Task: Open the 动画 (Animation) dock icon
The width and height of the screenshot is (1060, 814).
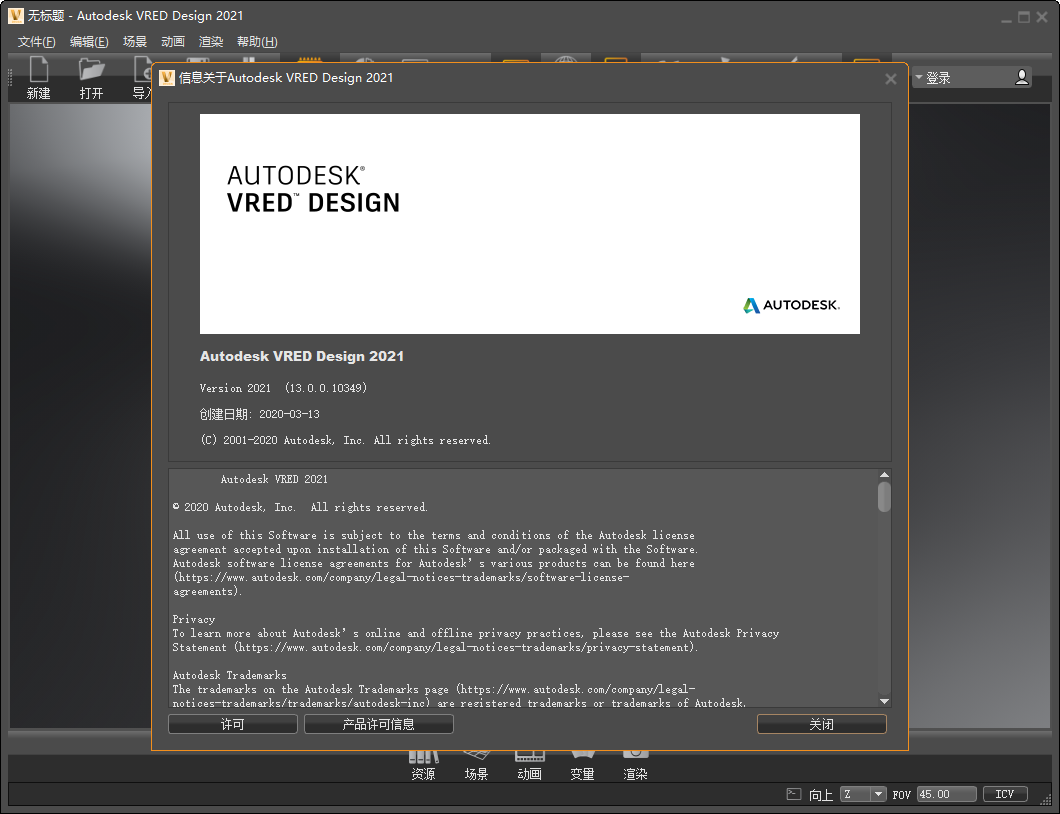Action: click(x=529, y=760)
